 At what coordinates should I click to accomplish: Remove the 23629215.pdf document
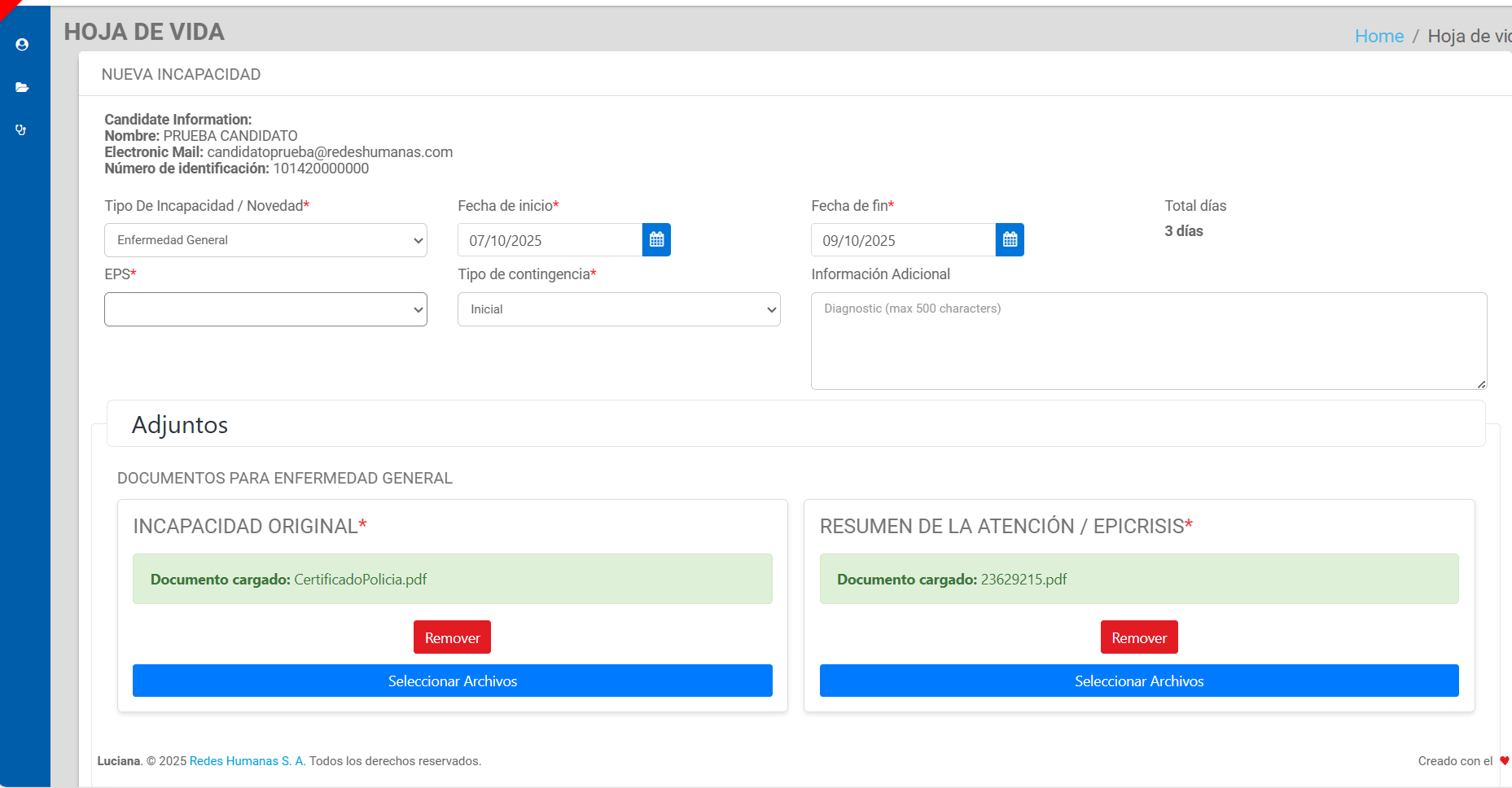tap(1138, 637)
